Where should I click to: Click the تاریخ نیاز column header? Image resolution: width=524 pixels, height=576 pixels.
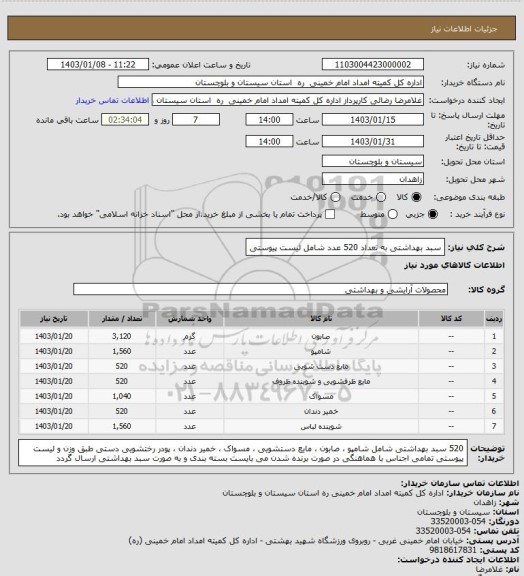tap(54, 318)
